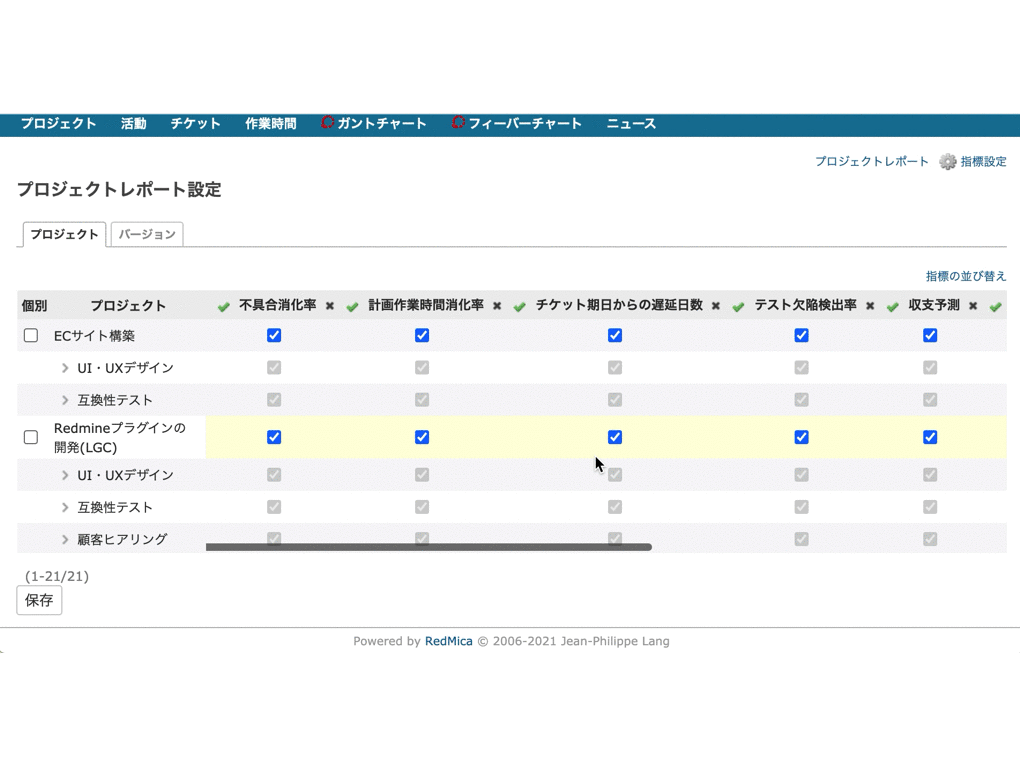Image resolution: width=1020 pixels, height=765 pixels.
Task: Open the フィーバーチャート menu item
Action: click(x=525, y=124)
